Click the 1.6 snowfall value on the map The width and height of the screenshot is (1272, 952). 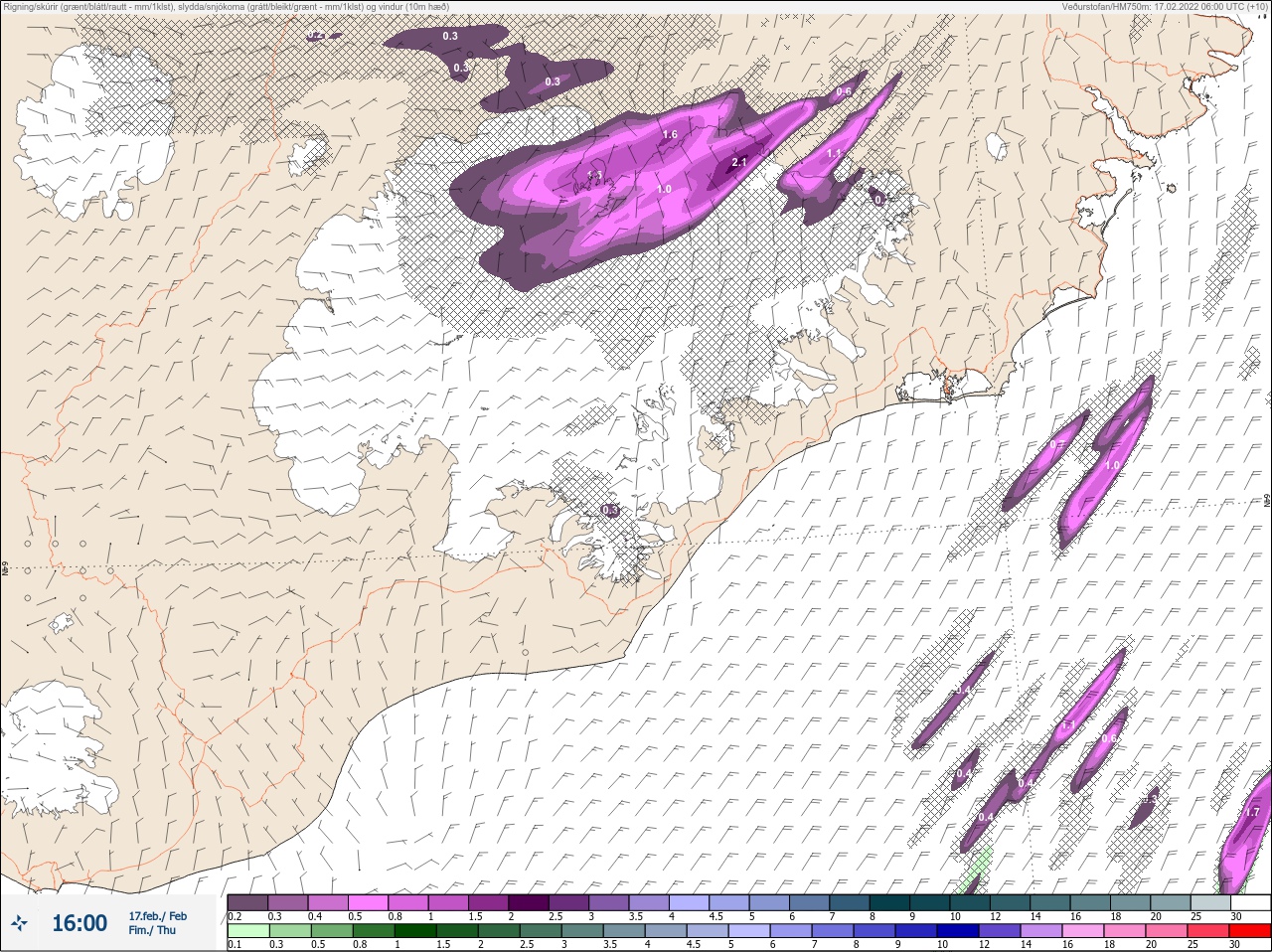(x=669, y=134)
